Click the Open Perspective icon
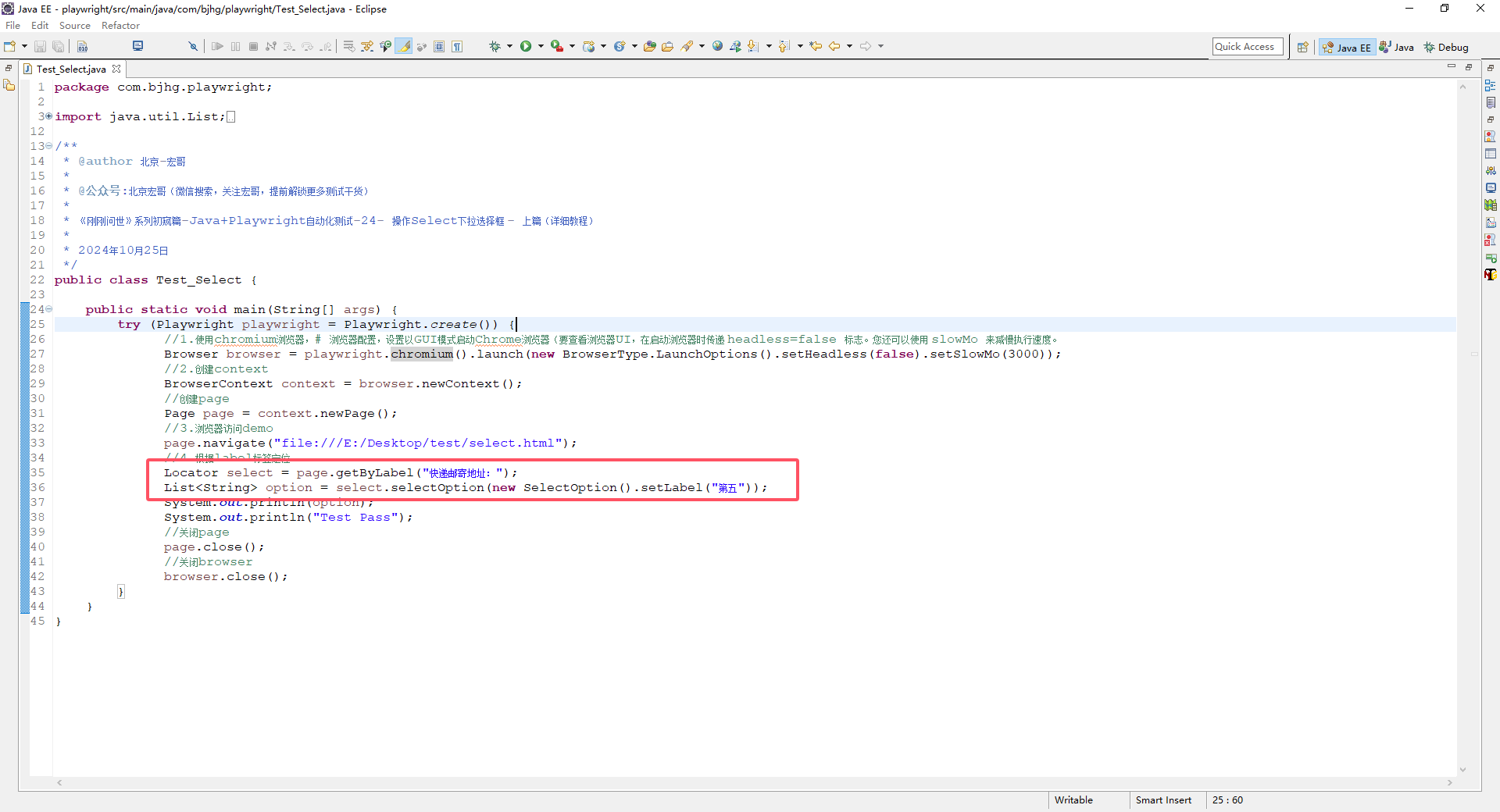 click(1302, 47)
